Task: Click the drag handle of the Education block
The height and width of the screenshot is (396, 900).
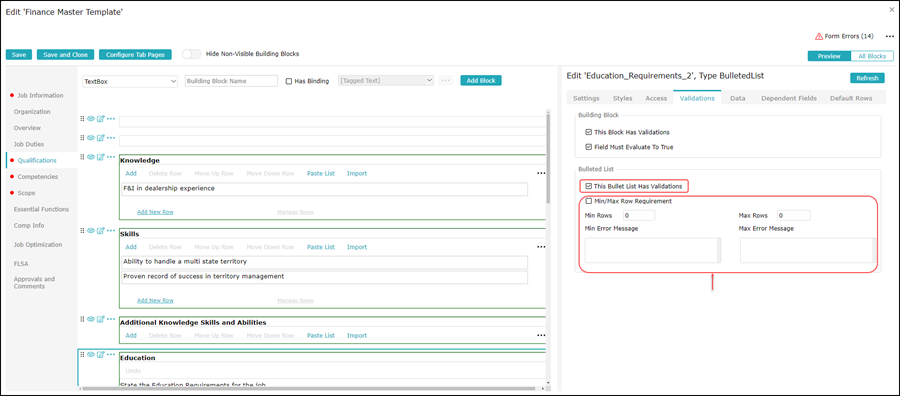Action: [82, 354]
